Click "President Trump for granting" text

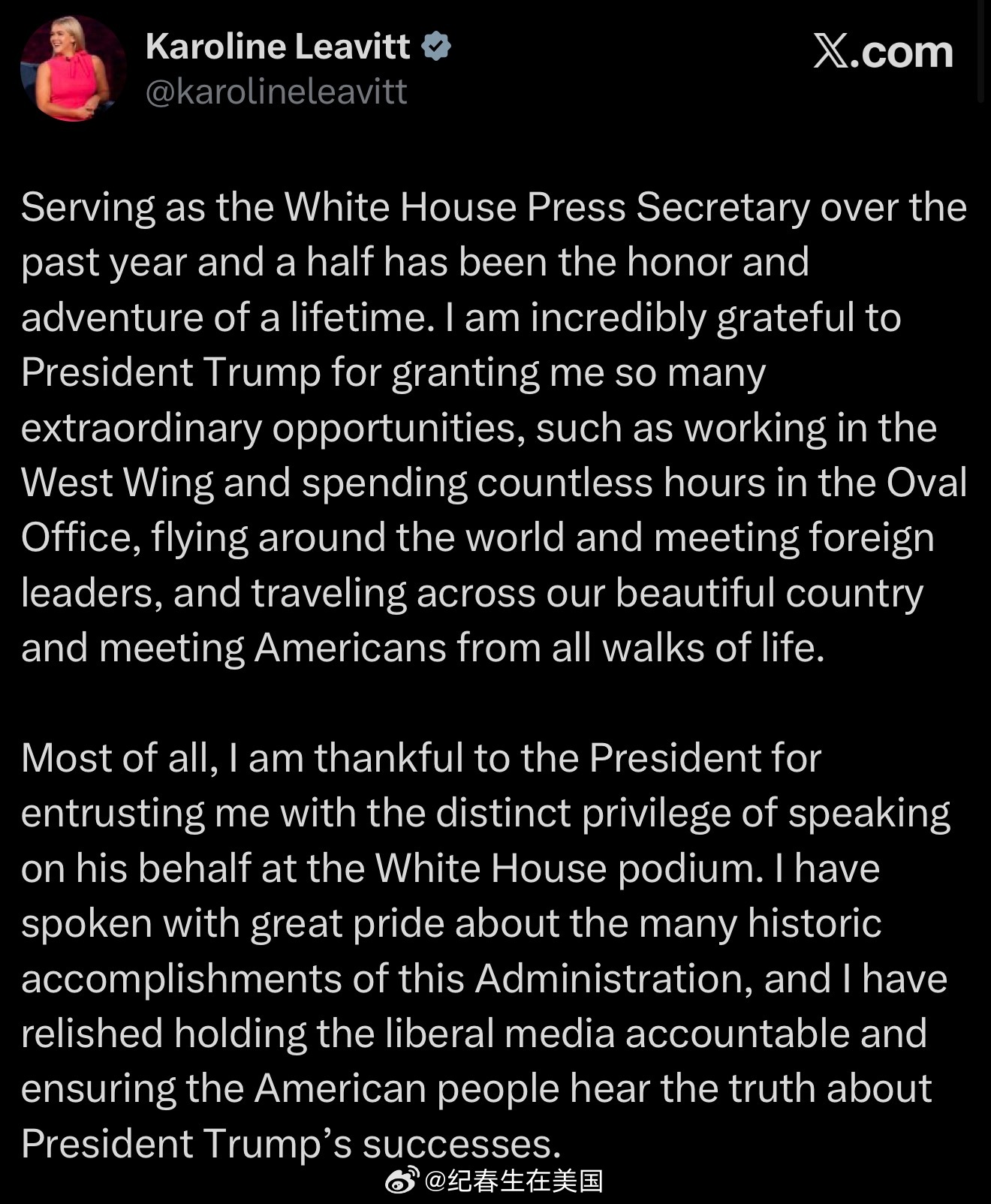pyautogui.click(x=281, y=372)
